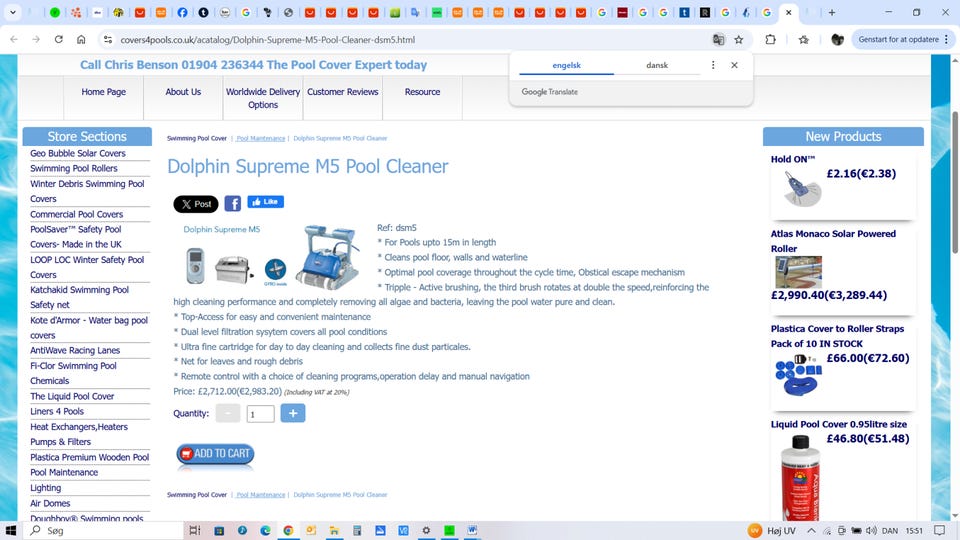Add the pool cleaner to cart

[215, 454]
